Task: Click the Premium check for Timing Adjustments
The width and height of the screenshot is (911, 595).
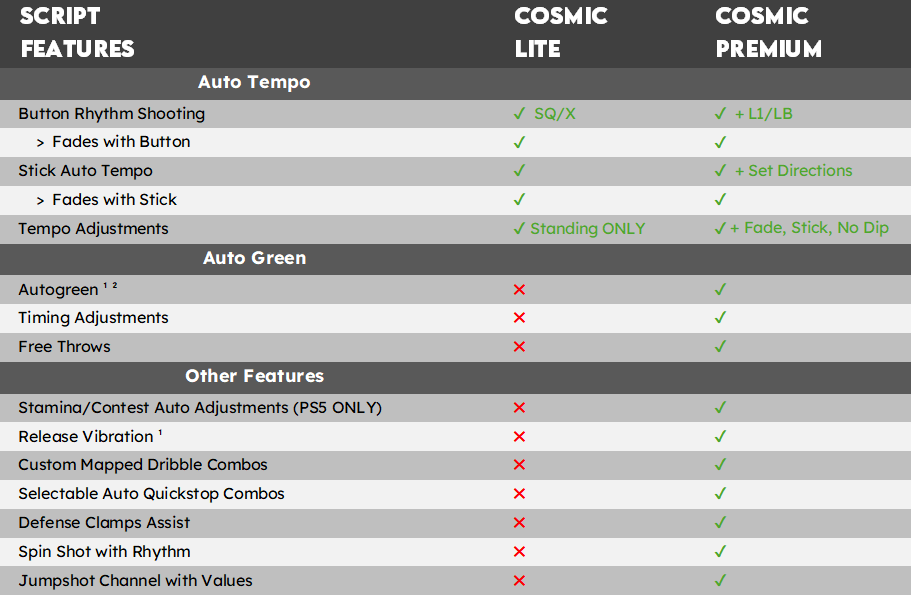Action: (721, 318)
